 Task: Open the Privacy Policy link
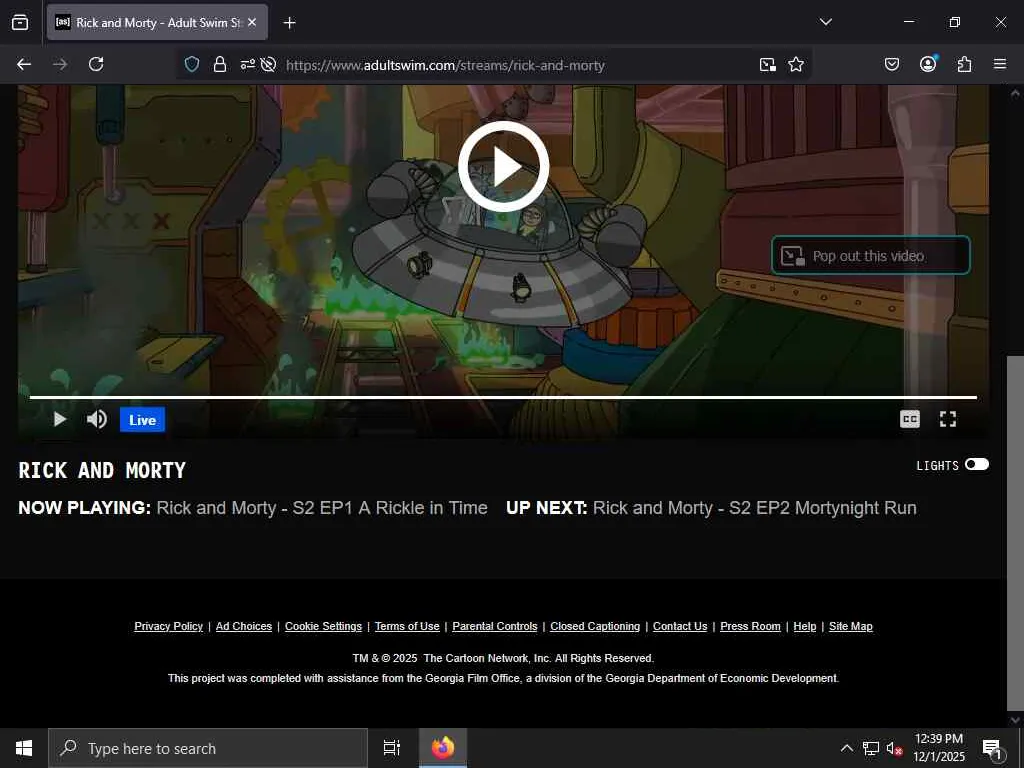168,626
